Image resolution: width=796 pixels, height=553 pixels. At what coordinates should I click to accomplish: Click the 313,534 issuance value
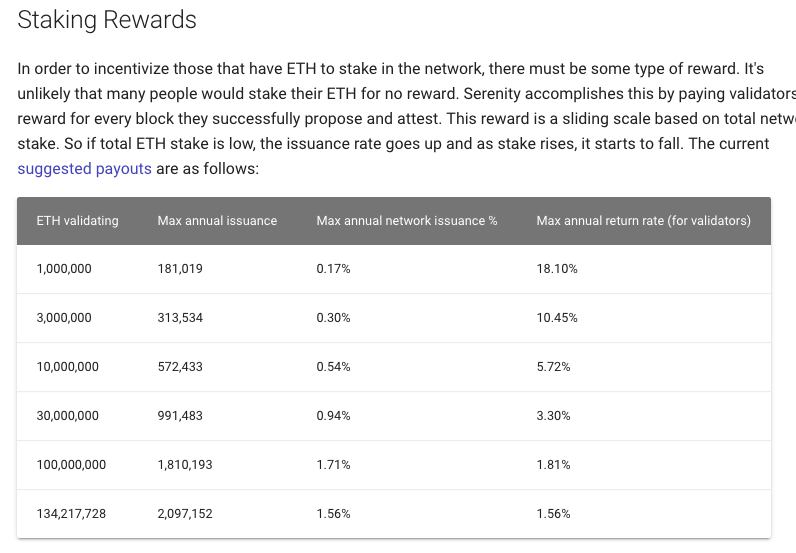pyautogui.click(x=180, y=318)
